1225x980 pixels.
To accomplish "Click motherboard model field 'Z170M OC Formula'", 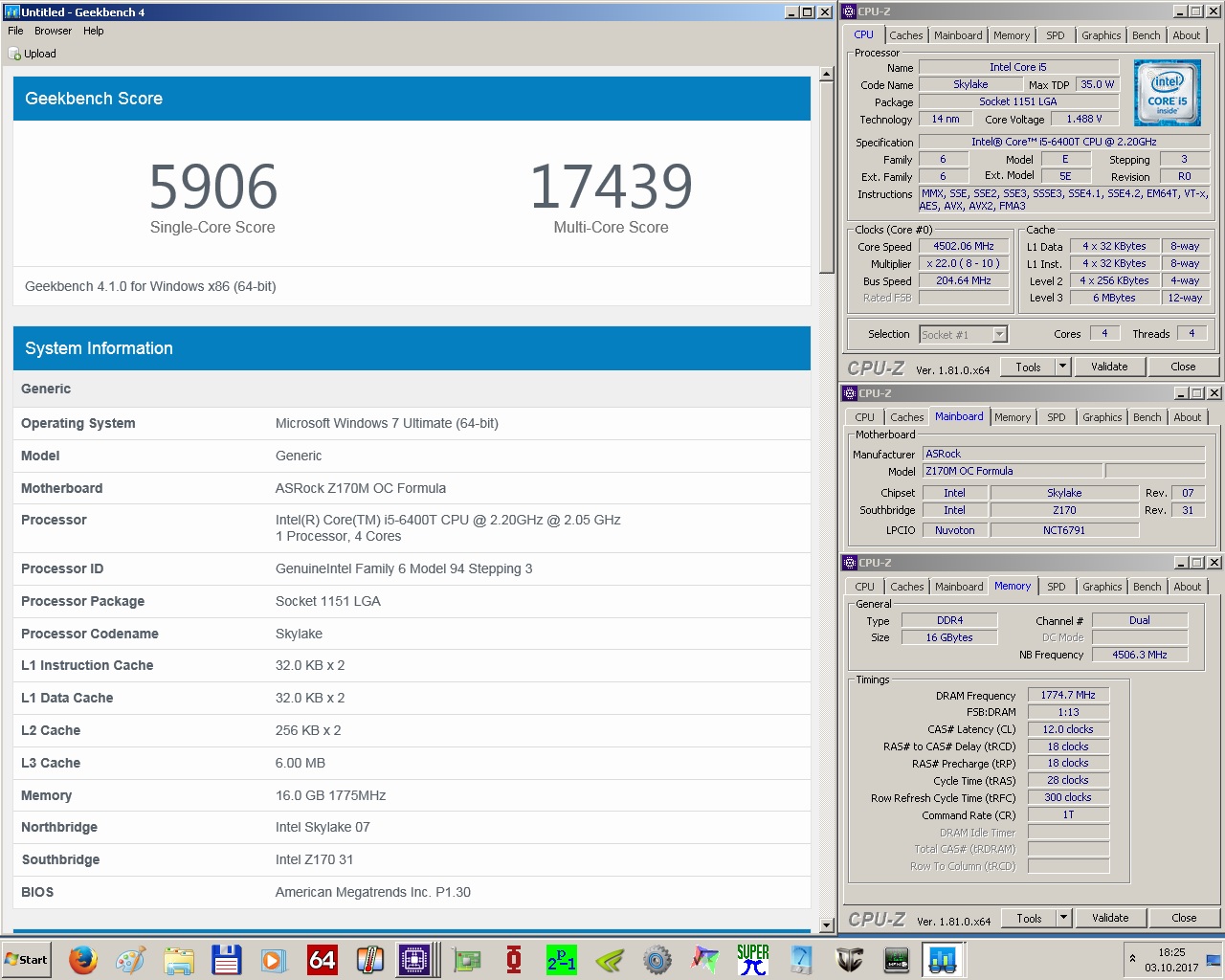I will (1013, 471).
